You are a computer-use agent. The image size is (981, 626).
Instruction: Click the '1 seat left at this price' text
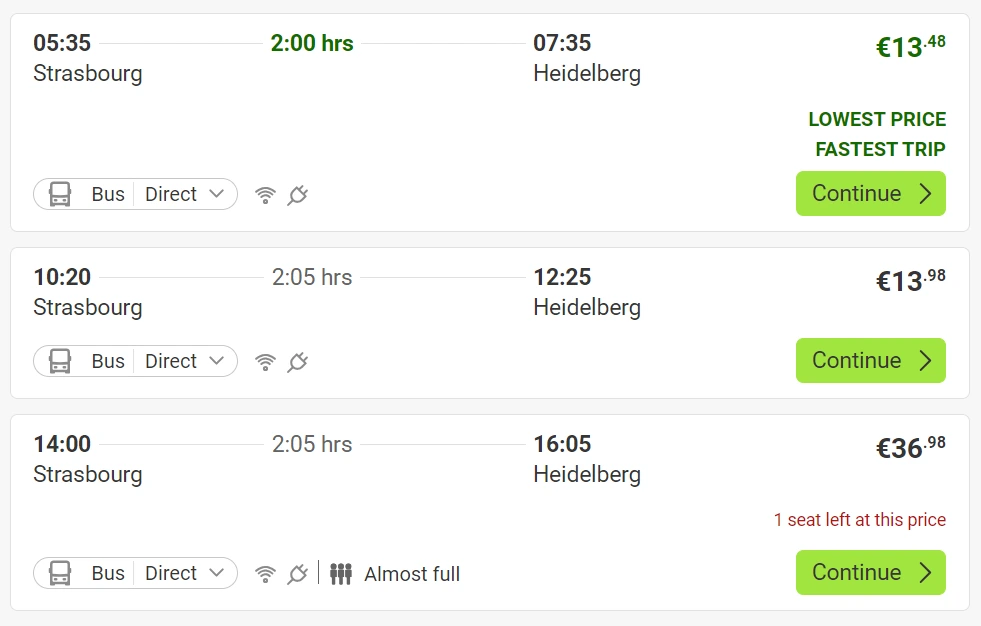[859, 520]
